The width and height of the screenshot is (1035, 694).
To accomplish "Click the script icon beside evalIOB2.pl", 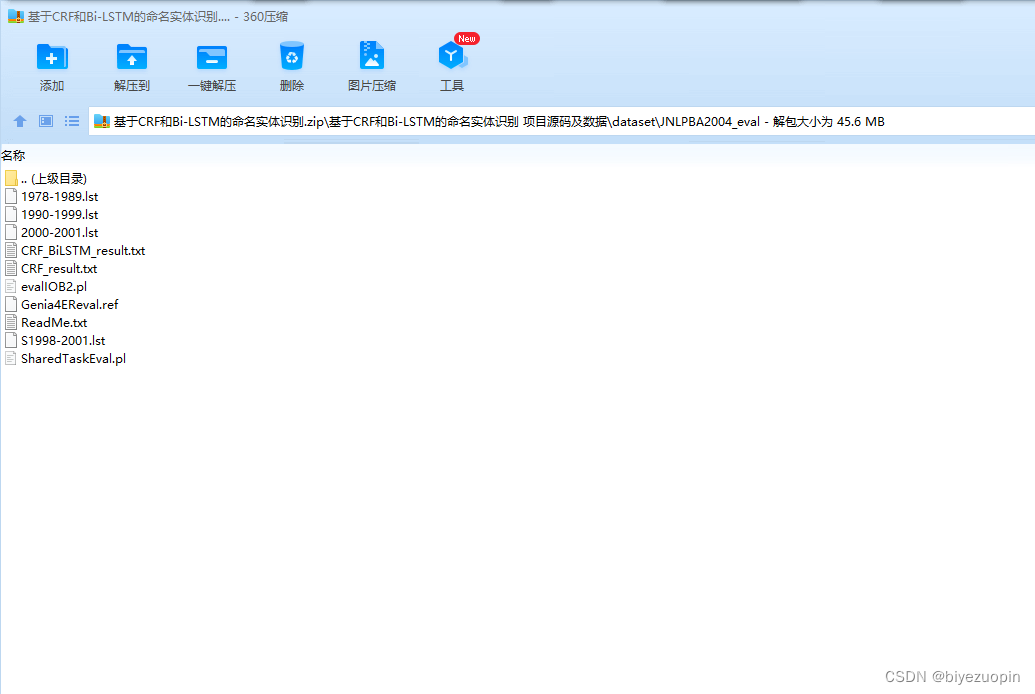I will [11, 286].
